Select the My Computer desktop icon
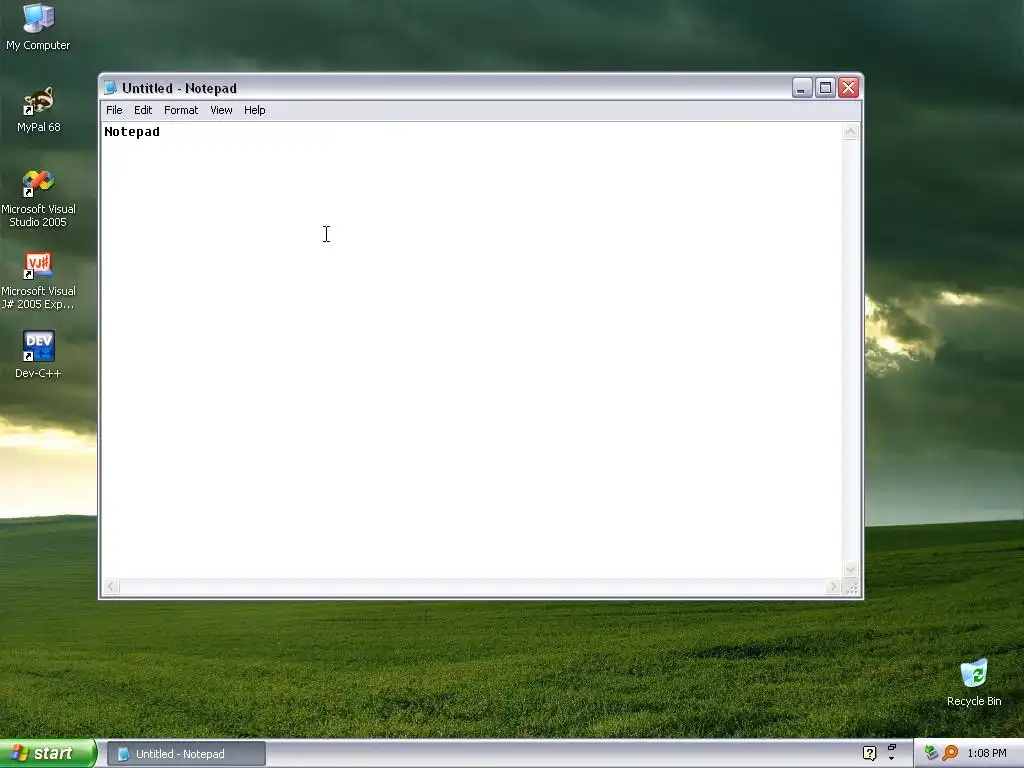This screenshot has height=768, width=1024. pyautogui.click(x=38, y=27)
